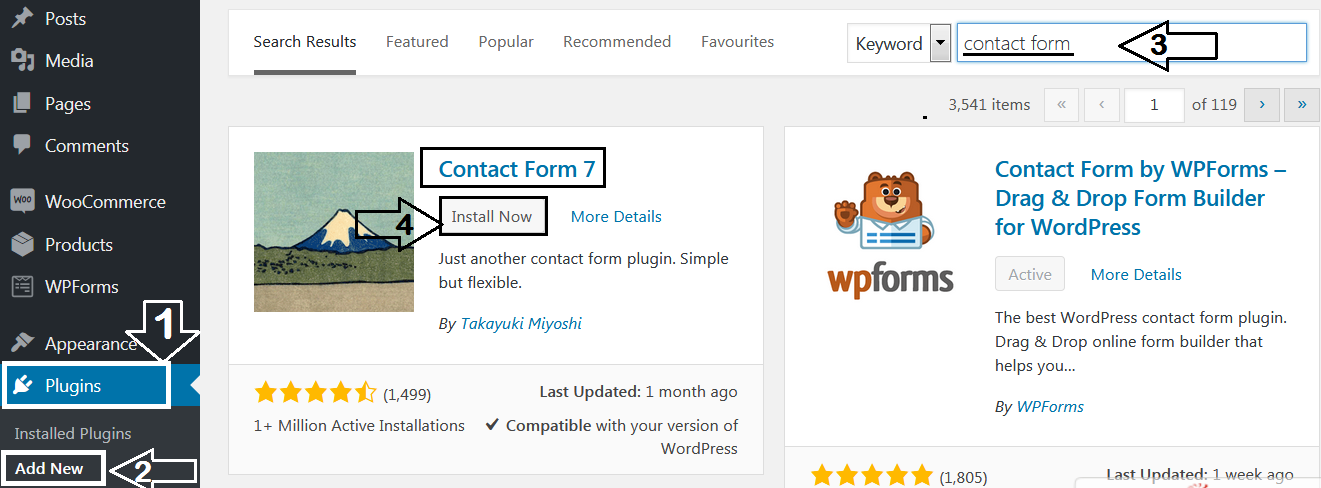Image resolution: width=1321 pixels, height=488 pixels.
Task: Click the Products box icon
Action: (x=22, y=244)
